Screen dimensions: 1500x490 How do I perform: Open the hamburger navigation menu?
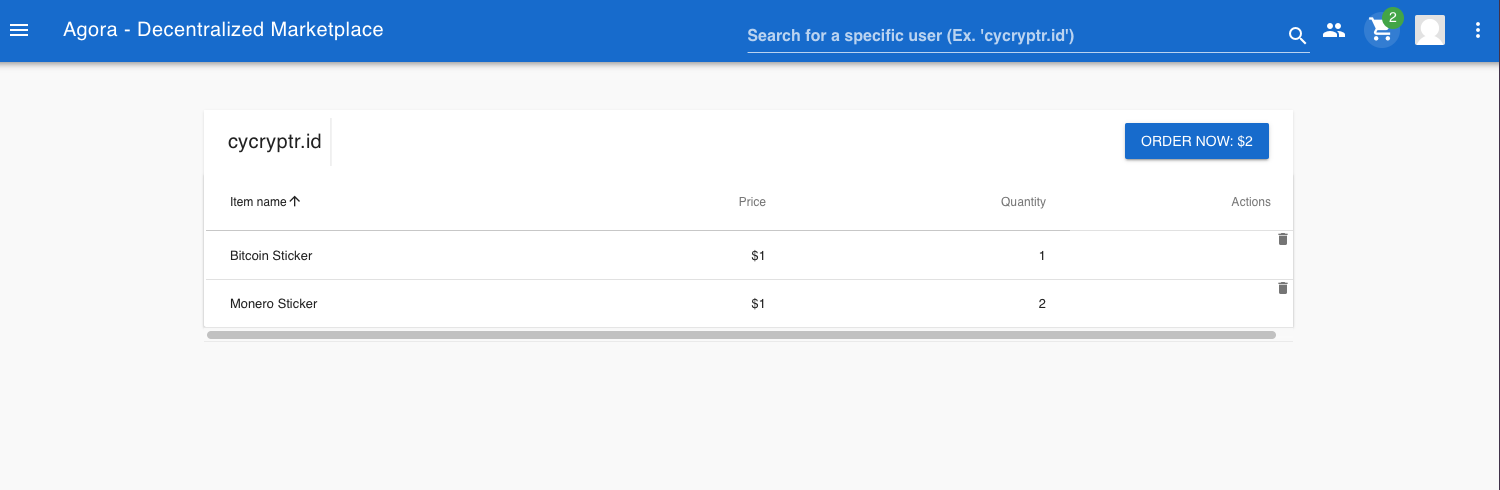click(19, 30)
